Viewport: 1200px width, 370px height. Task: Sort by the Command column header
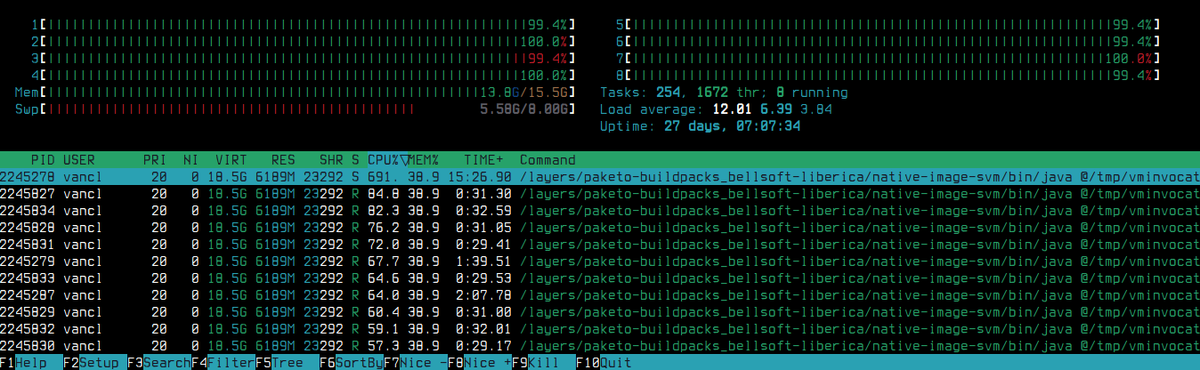coord(547,160)
